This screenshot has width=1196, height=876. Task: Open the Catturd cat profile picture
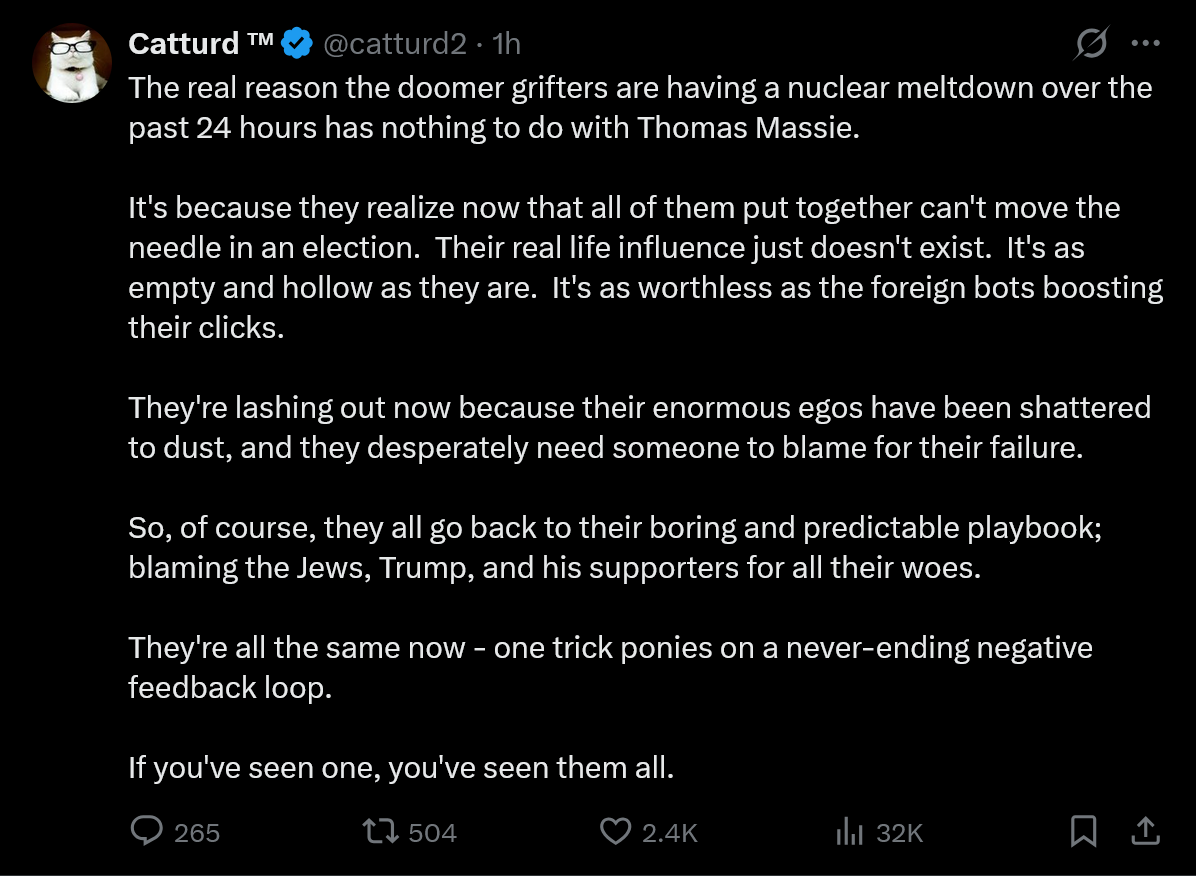pyautogui.click(x=72, y=63)
